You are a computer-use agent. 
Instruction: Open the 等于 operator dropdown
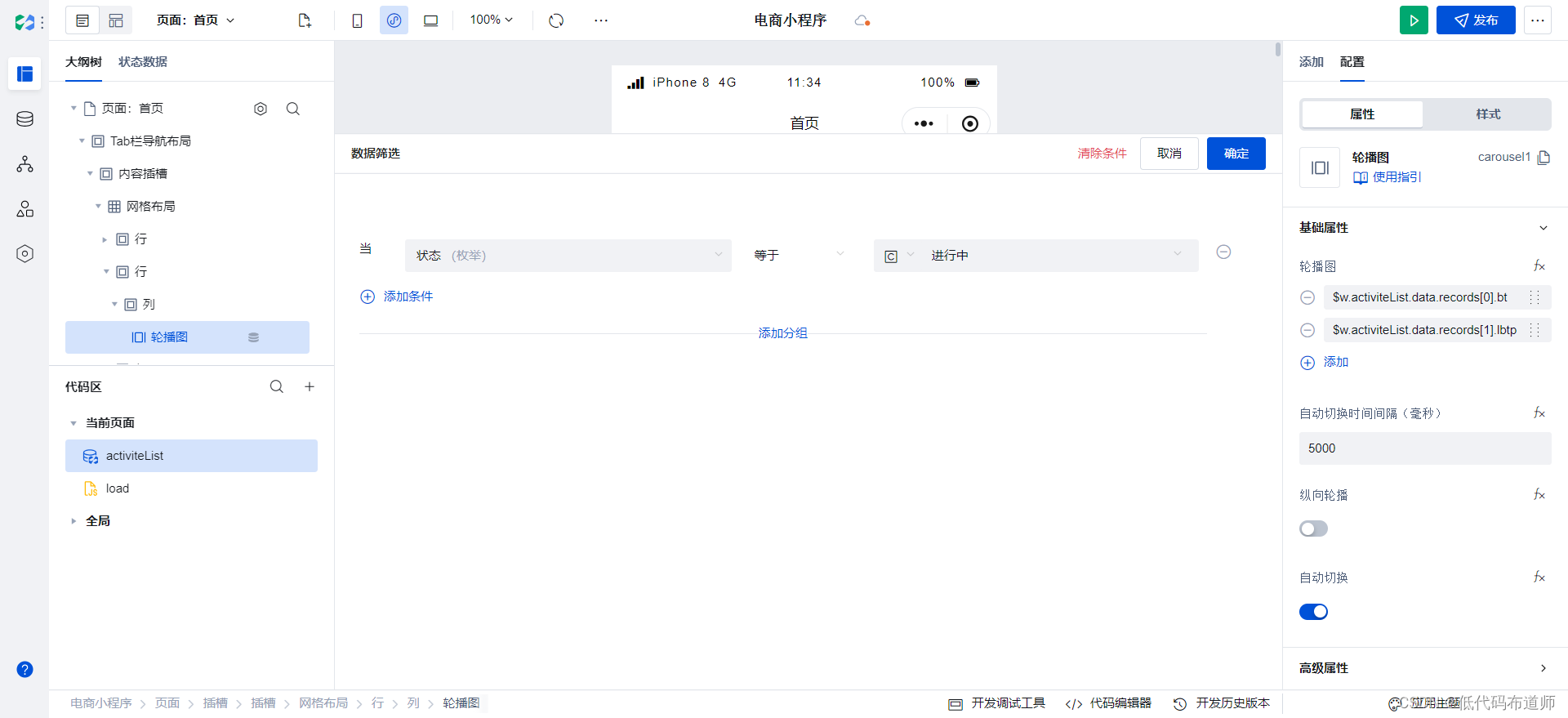pos(798,256)
